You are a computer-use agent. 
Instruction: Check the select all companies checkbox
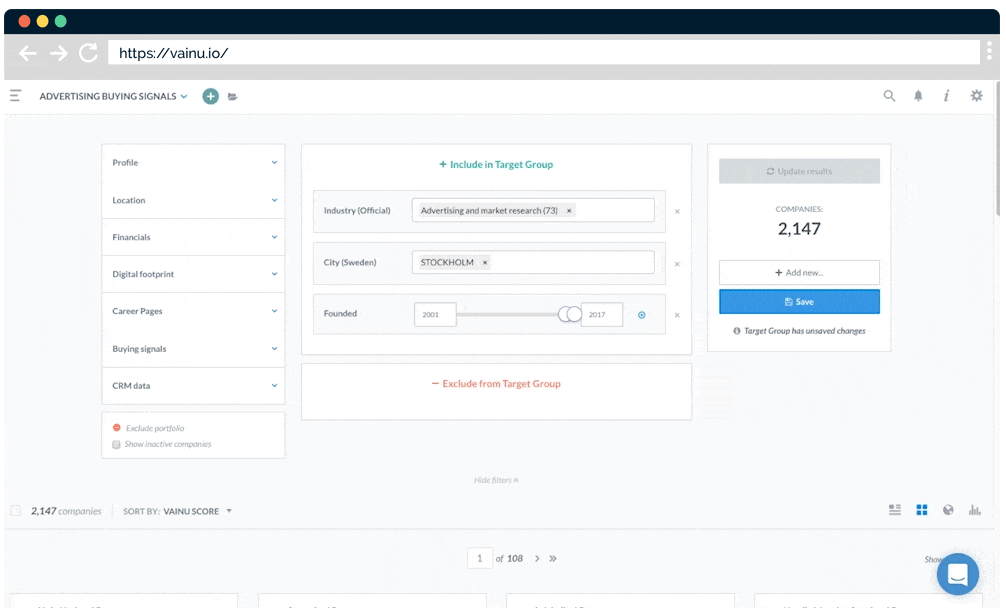16,511
